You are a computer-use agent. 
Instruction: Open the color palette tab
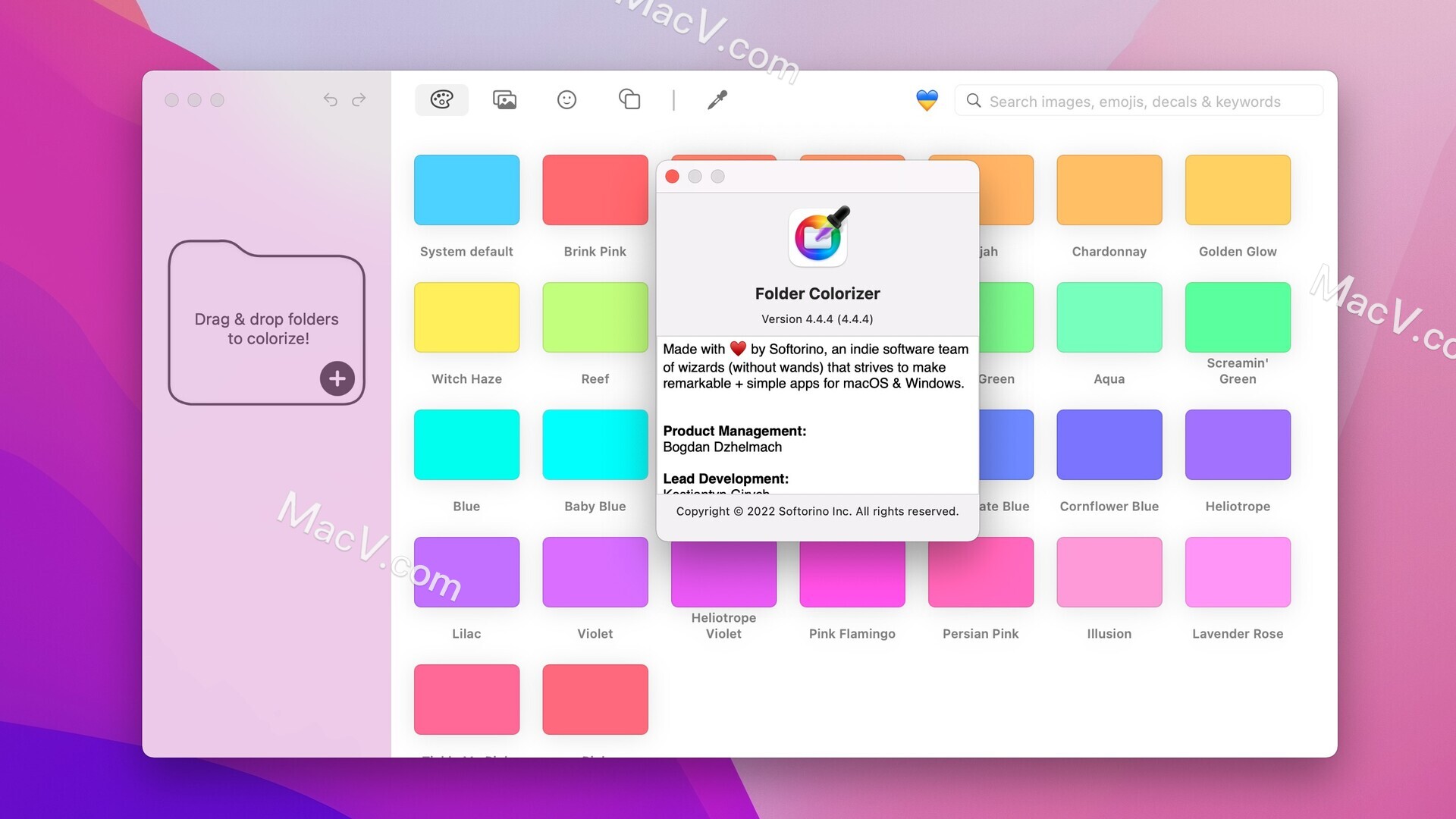click(x=441, y=99)
